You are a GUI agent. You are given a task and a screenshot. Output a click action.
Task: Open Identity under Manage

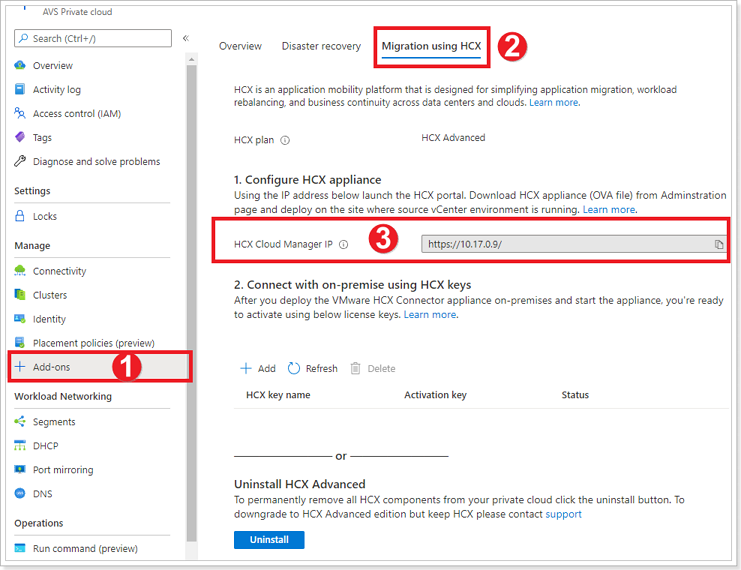coord(49,319)
